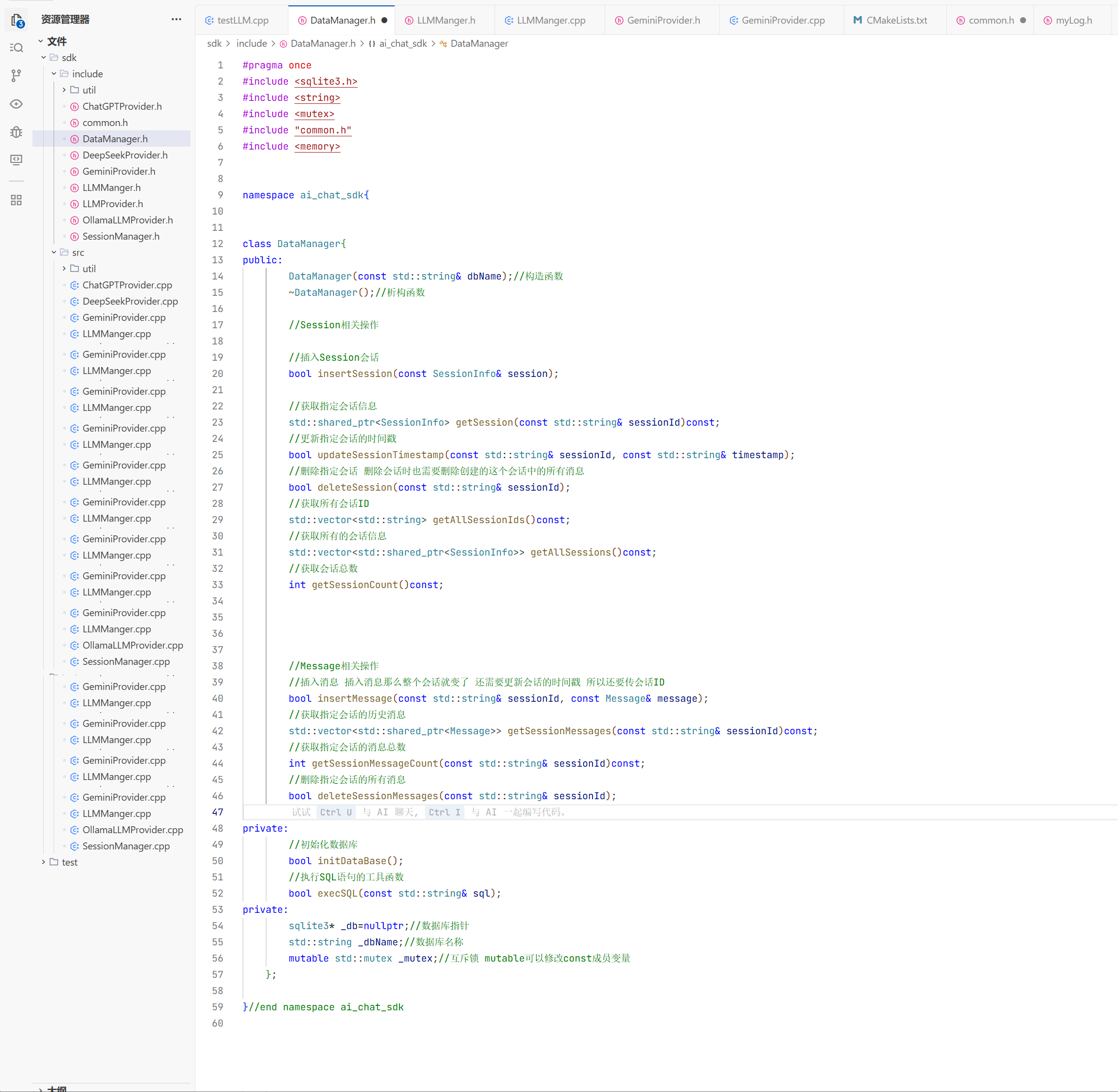This screenshot has width=1118, height=1092.
Task: Click the unsaved dot on DataManager.h tab
Action: click(384, 21)
